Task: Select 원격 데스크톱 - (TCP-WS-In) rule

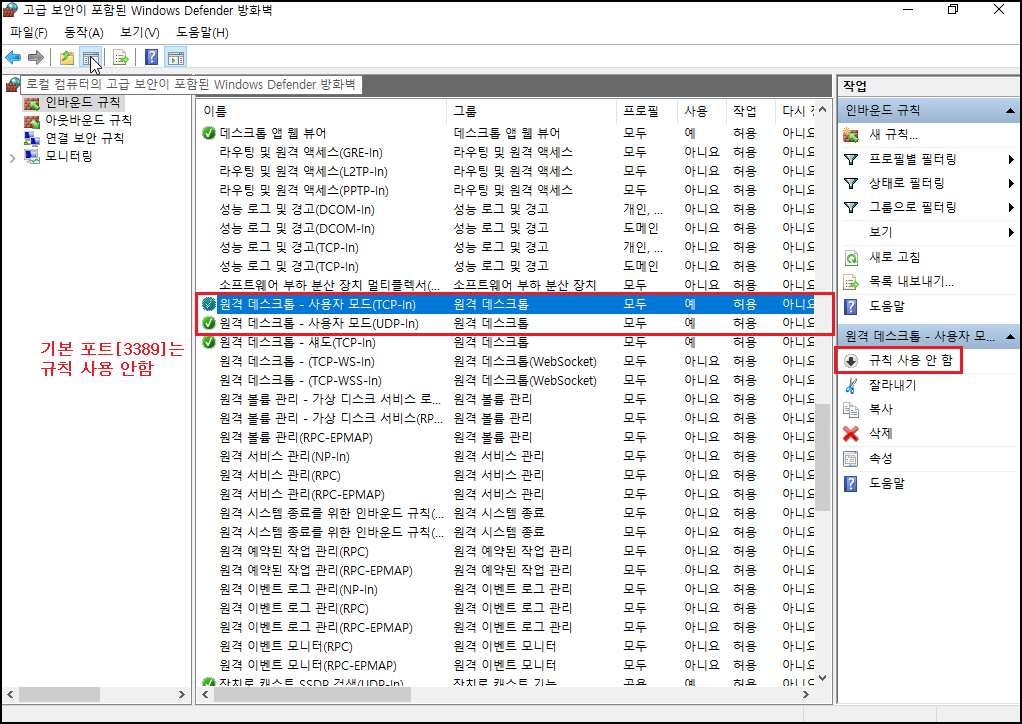Action: tap(507, 361)
